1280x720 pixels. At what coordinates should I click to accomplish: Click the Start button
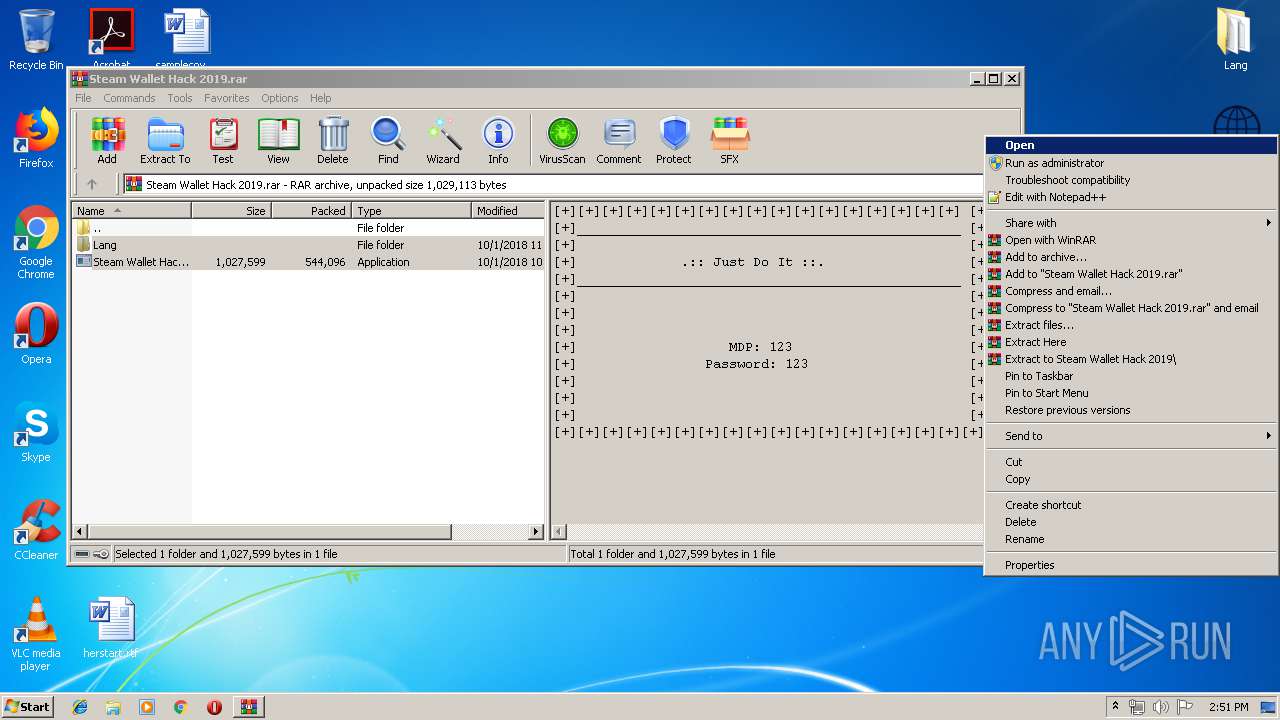(28, 707)
